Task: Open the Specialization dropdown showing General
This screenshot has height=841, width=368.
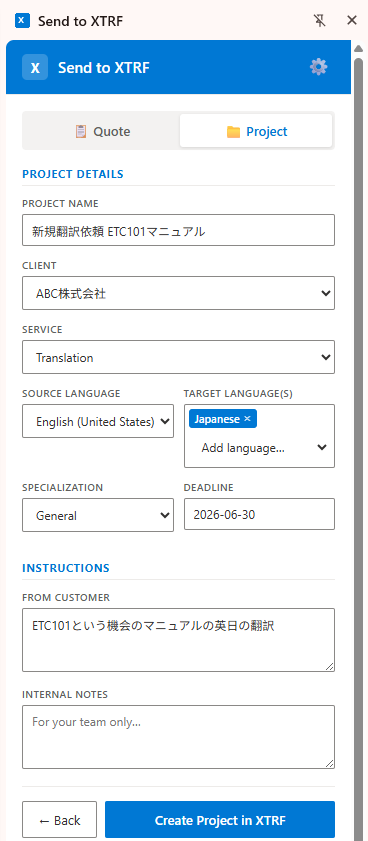Action: pos(98,515)
